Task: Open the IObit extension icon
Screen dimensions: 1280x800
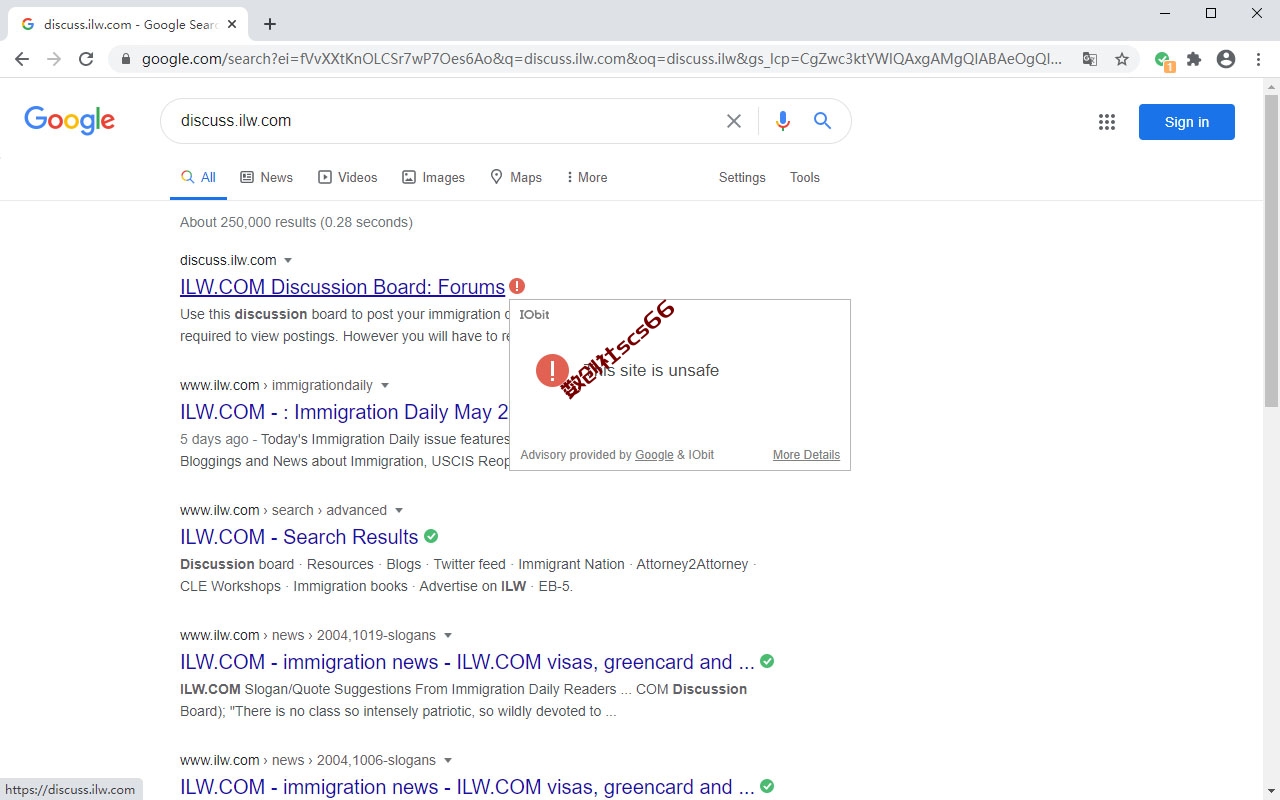Action: point(1163,60)
